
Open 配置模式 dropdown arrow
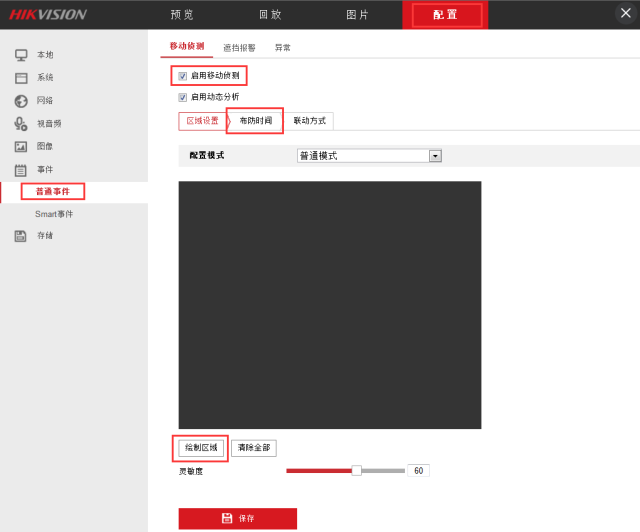click(x=435, y=156)
